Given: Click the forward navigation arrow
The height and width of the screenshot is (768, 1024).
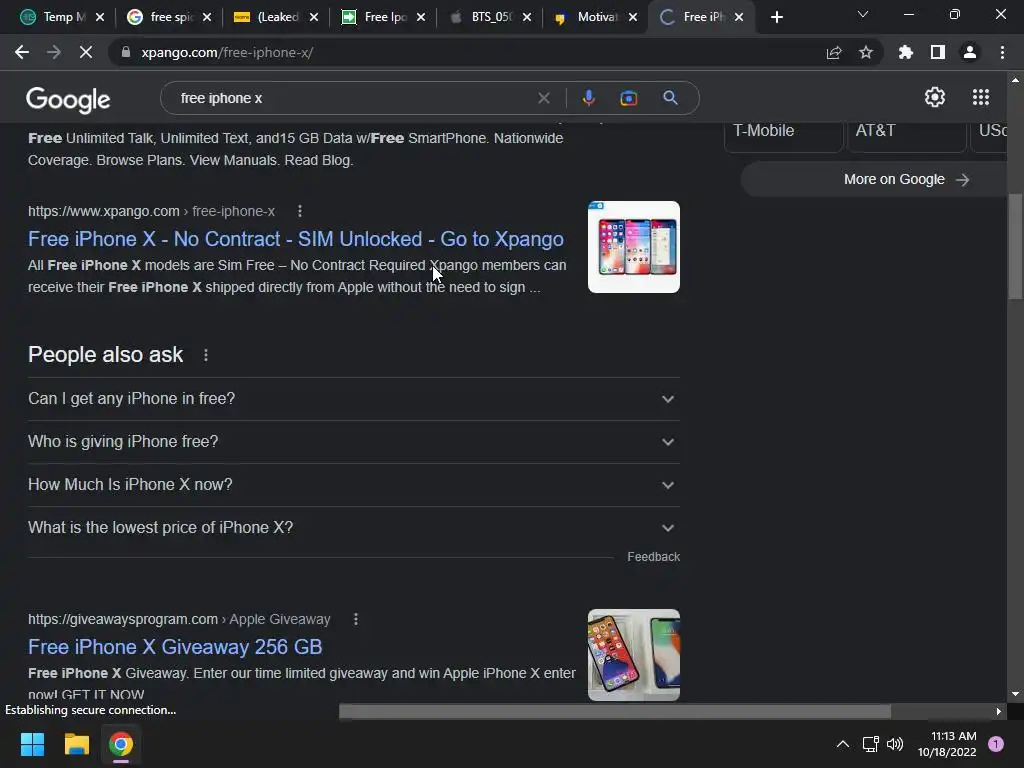Looking at the screenshot, I should pyautogui.click(x=54, y=52).
